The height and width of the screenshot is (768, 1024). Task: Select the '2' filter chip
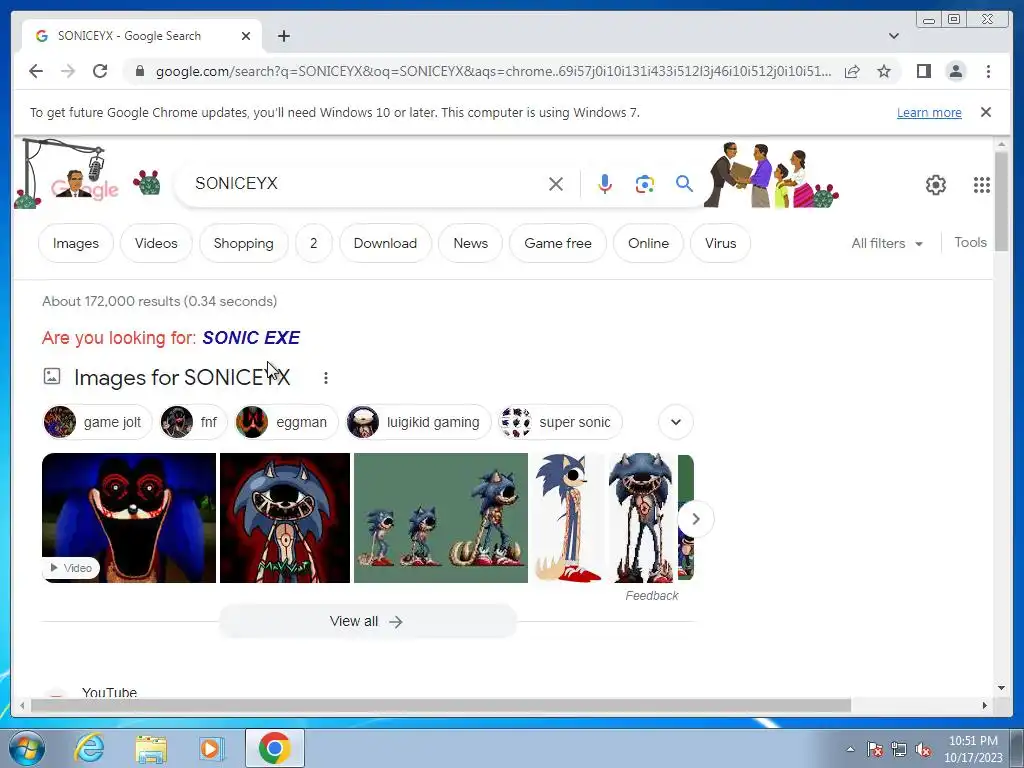tap(313, 243)
